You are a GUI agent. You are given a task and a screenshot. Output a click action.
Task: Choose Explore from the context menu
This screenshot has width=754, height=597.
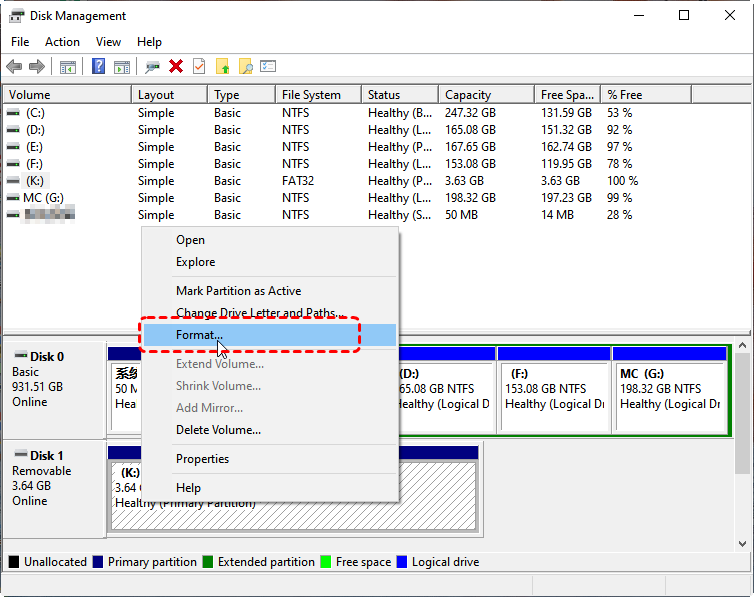tap(270, 262)
